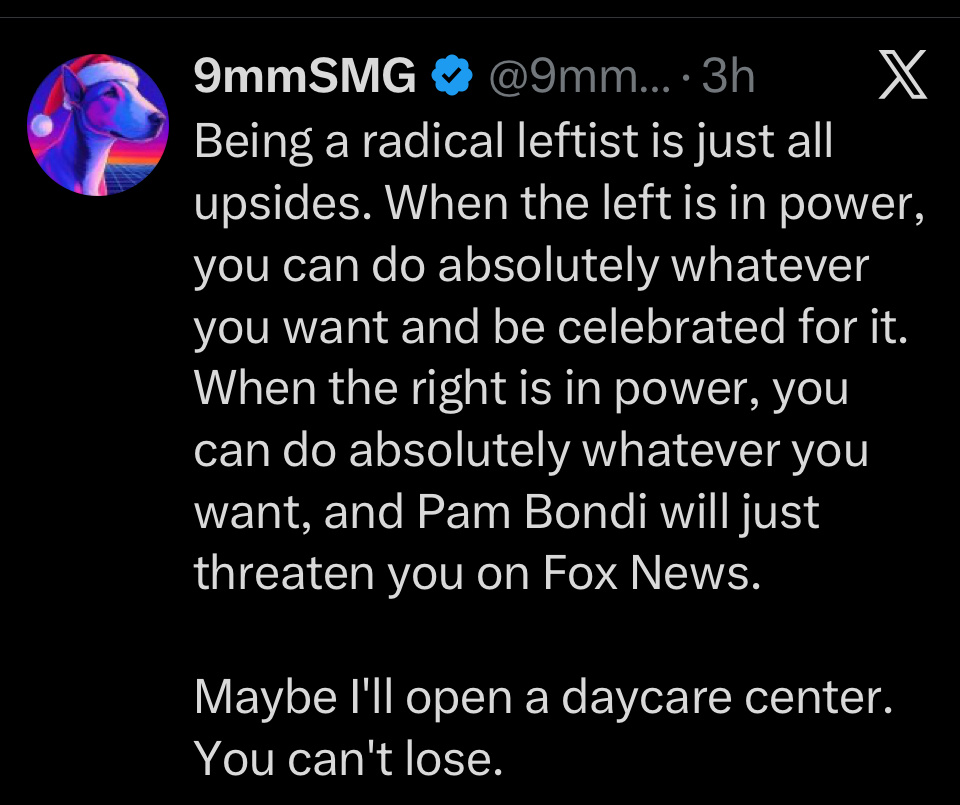Image resolution: width=960 pixels, height=805 pixels.
Task: Click the words "want, and" before Pam Bondi
Action: pos(289,512)
